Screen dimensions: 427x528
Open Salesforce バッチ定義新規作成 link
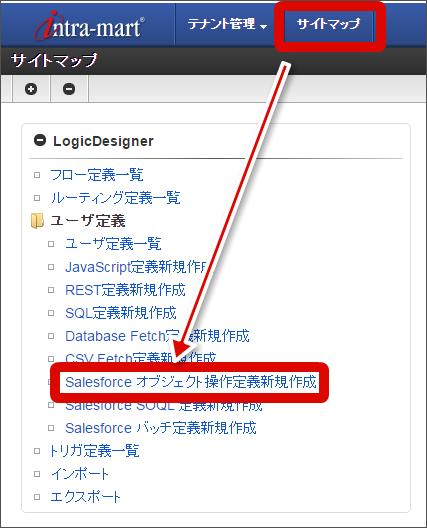click(x=161, y=428)
